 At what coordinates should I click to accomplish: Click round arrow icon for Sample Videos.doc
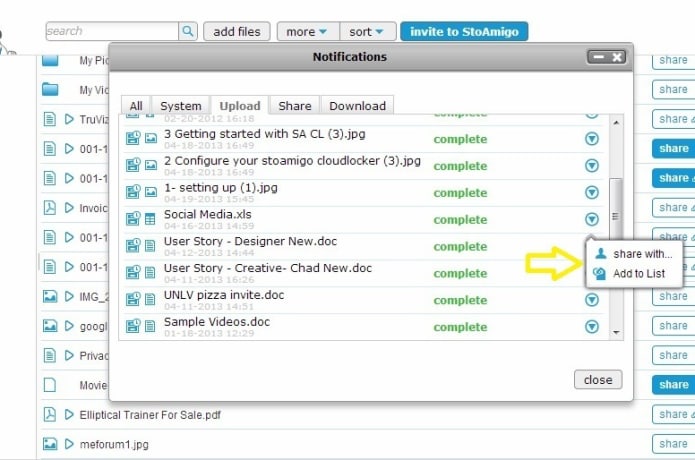click(591, 327)
